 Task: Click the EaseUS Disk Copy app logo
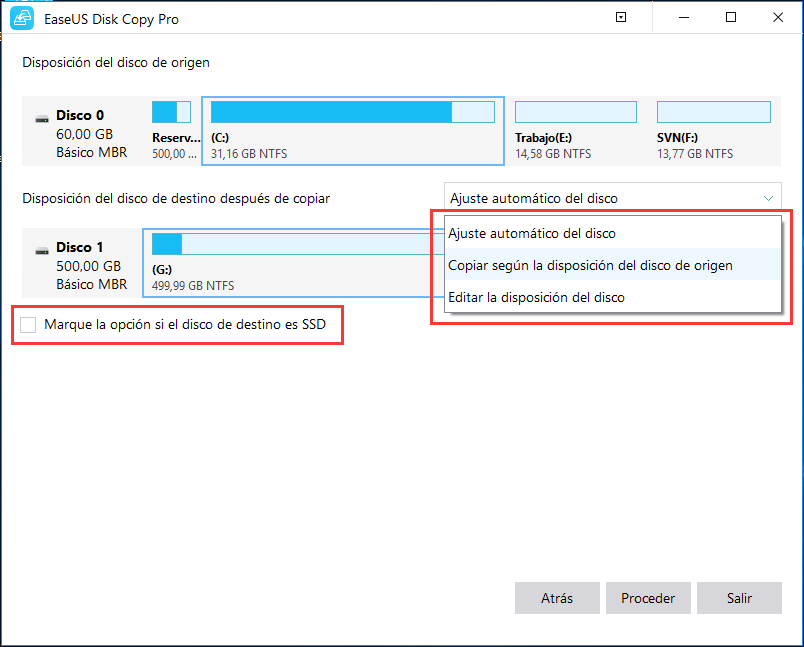[x=22, y=18]
